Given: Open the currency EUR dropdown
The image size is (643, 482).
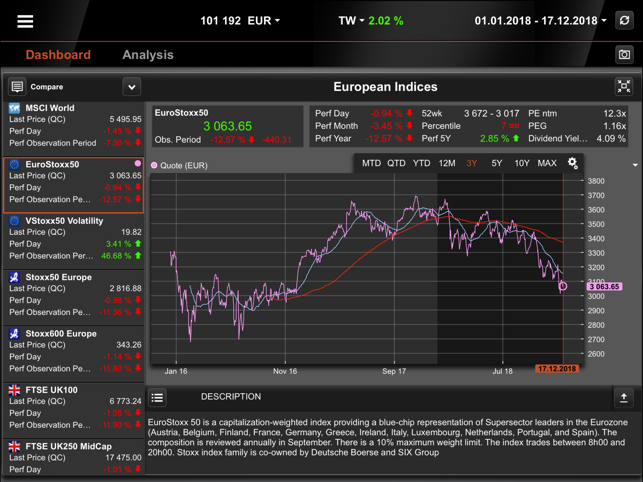Looking at the screenshot, I should coord(263,21).
